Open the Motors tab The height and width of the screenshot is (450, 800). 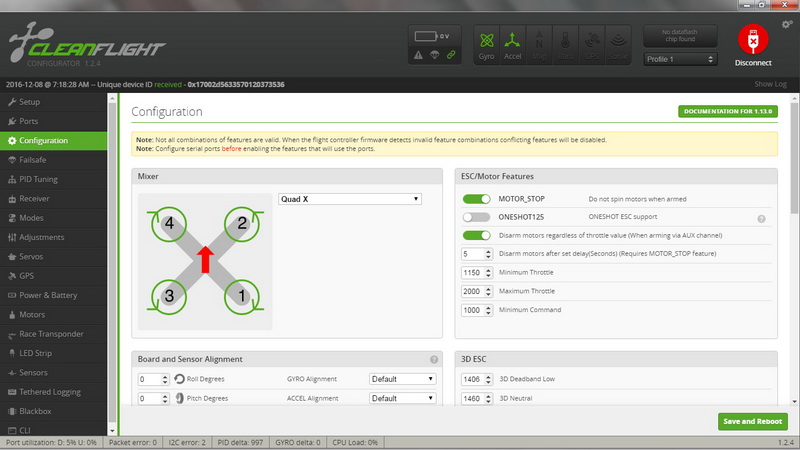coord(54,315)
